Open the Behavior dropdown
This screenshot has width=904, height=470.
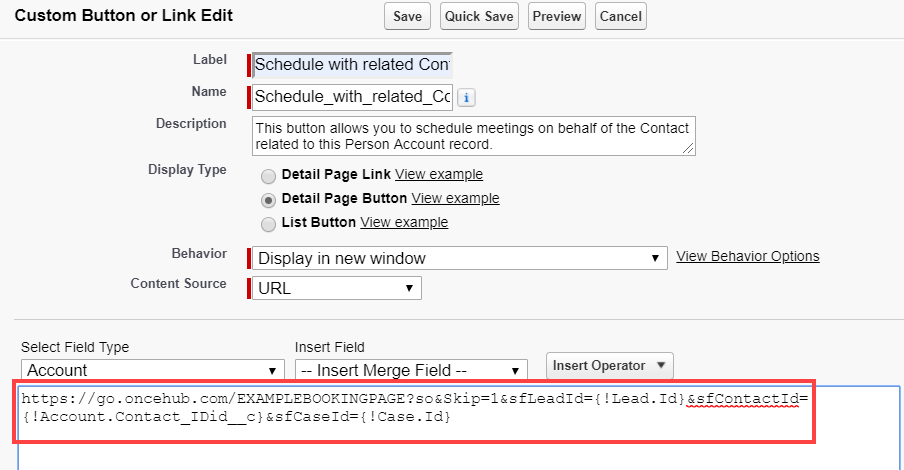[x=459, y=258]
